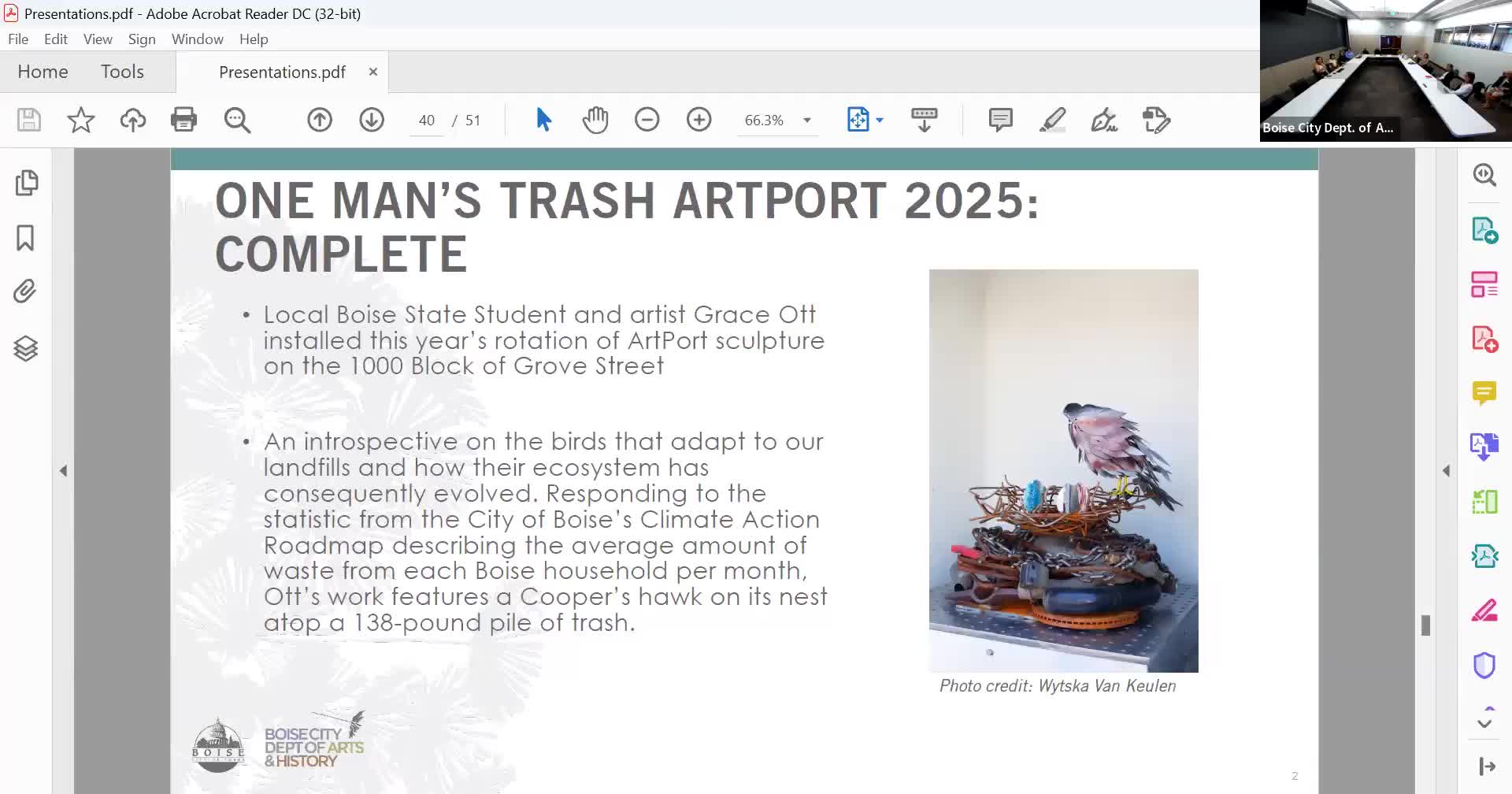Screen dimensions: 1512x794
Task: Open Send for signature tool in right pane
Action: pos(1484,556)
